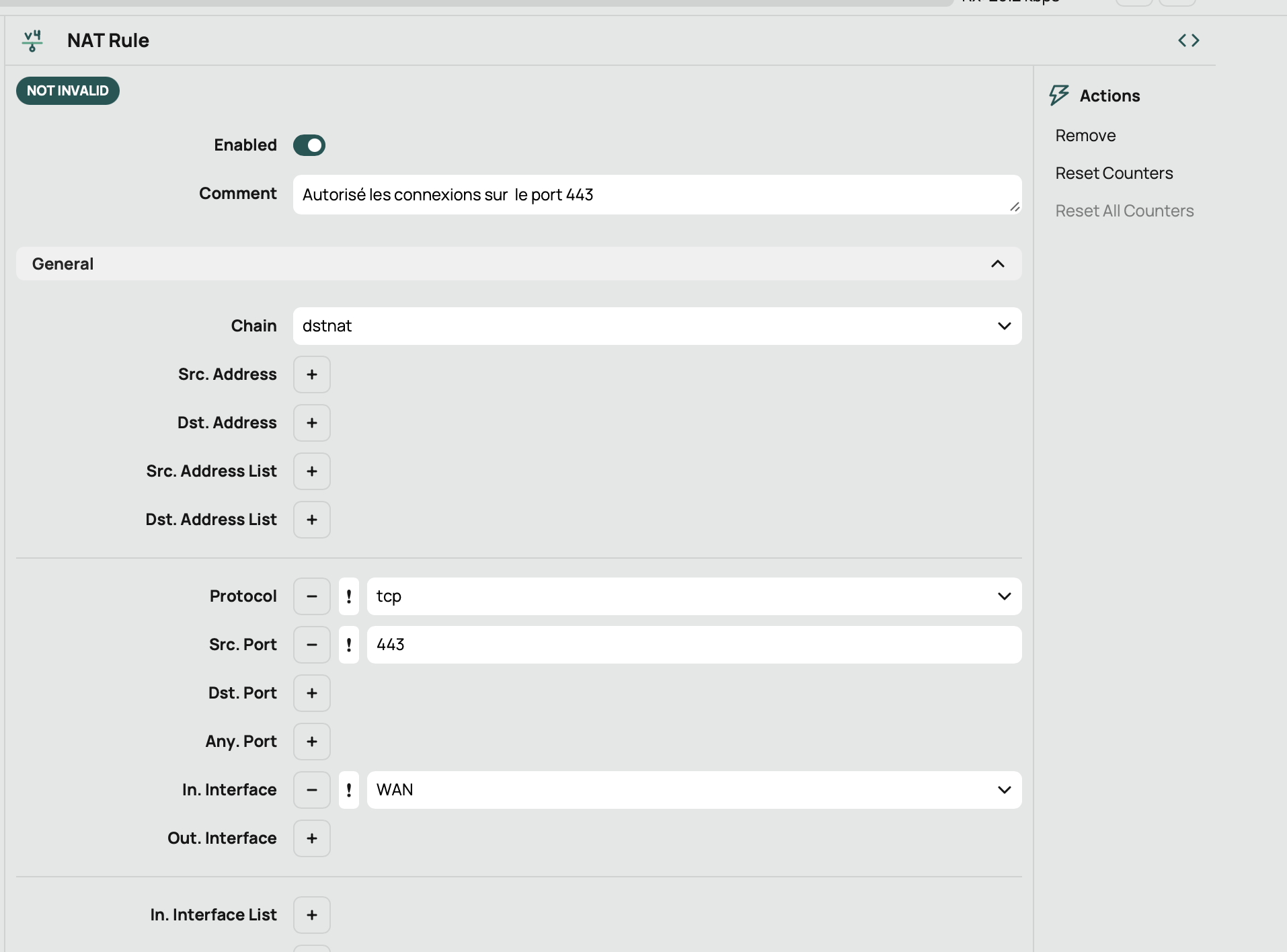Add a Dst. Address List entry
Screen dimensions: 1287x952
[x=311, y=520]
